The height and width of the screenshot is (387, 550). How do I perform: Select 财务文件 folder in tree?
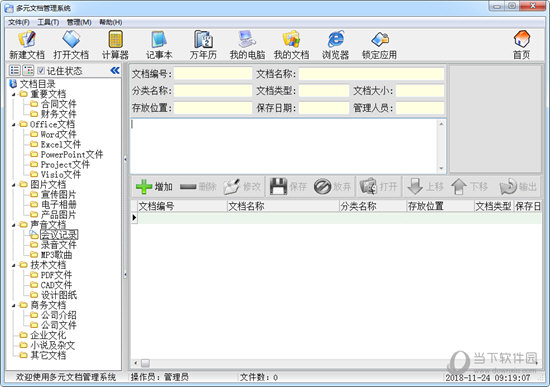click(x=59, y=114)
